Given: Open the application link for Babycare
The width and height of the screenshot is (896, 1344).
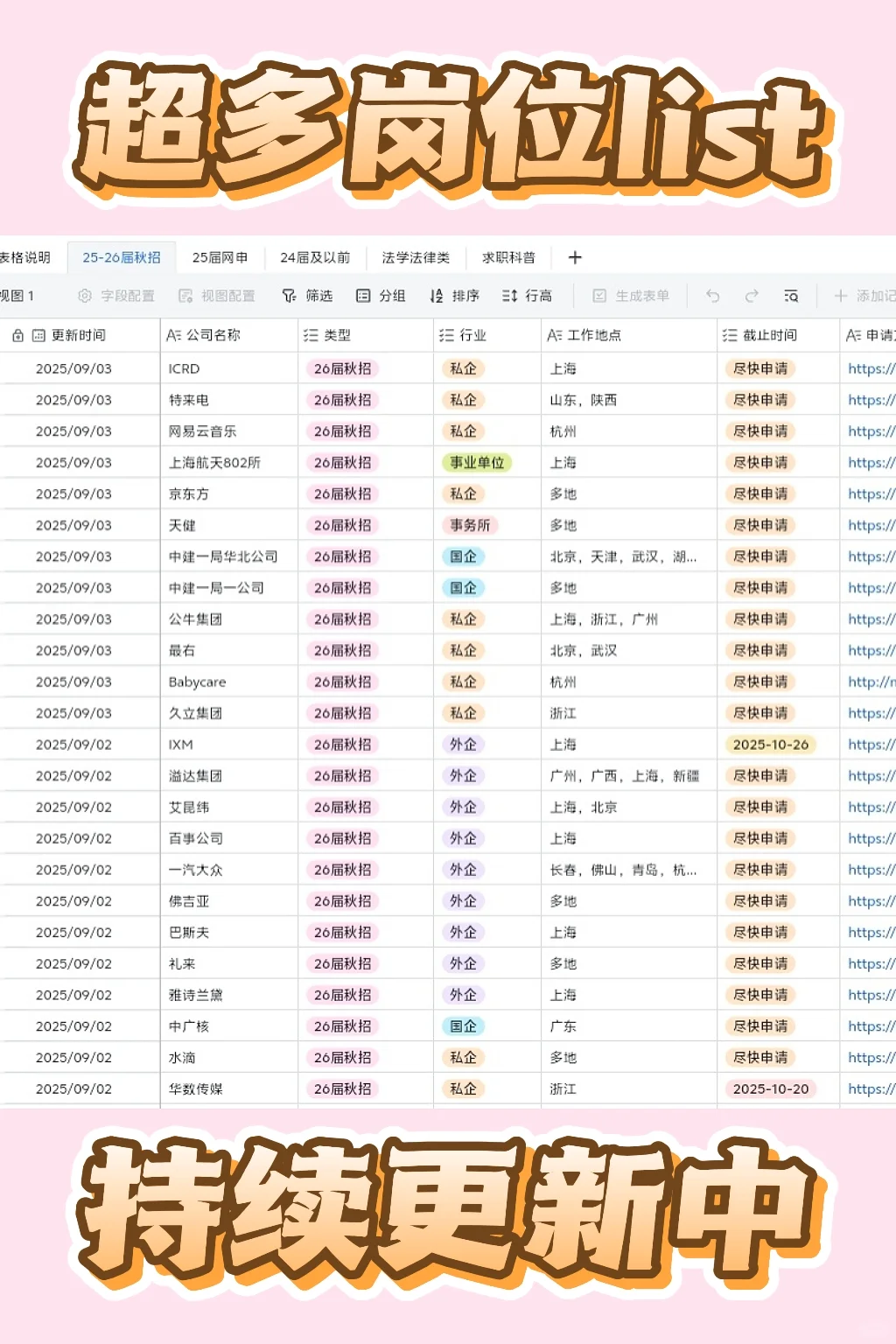Looking at the screenshot, I should (871, 682).
